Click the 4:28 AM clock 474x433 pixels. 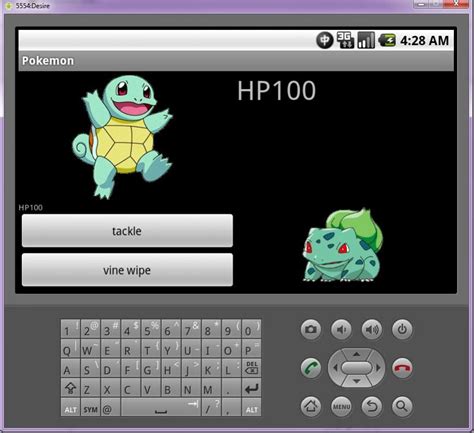coord(424,40)
